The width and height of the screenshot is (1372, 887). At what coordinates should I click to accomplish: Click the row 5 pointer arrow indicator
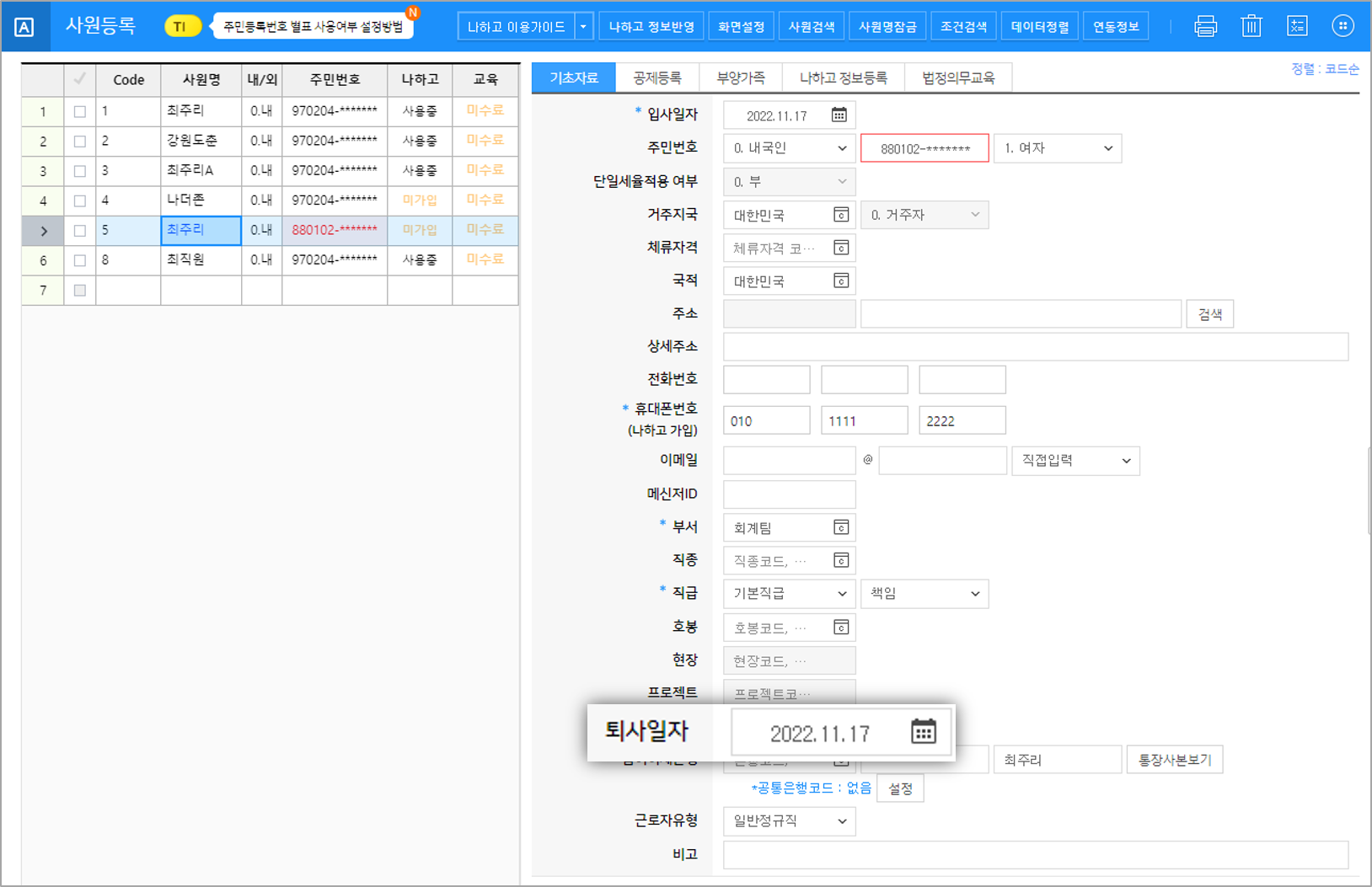43,231
